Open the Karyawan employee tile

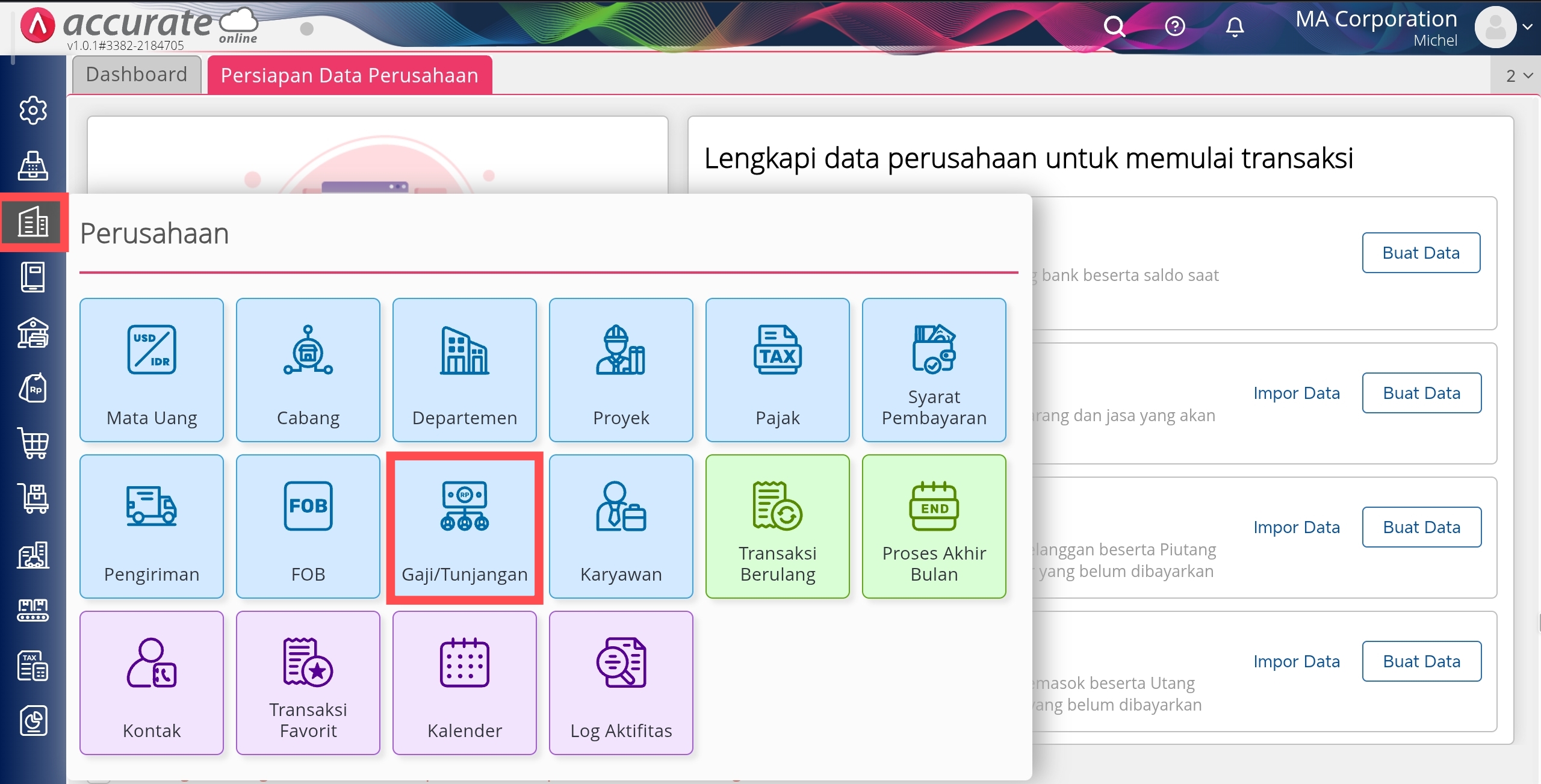tap(621, 526)
